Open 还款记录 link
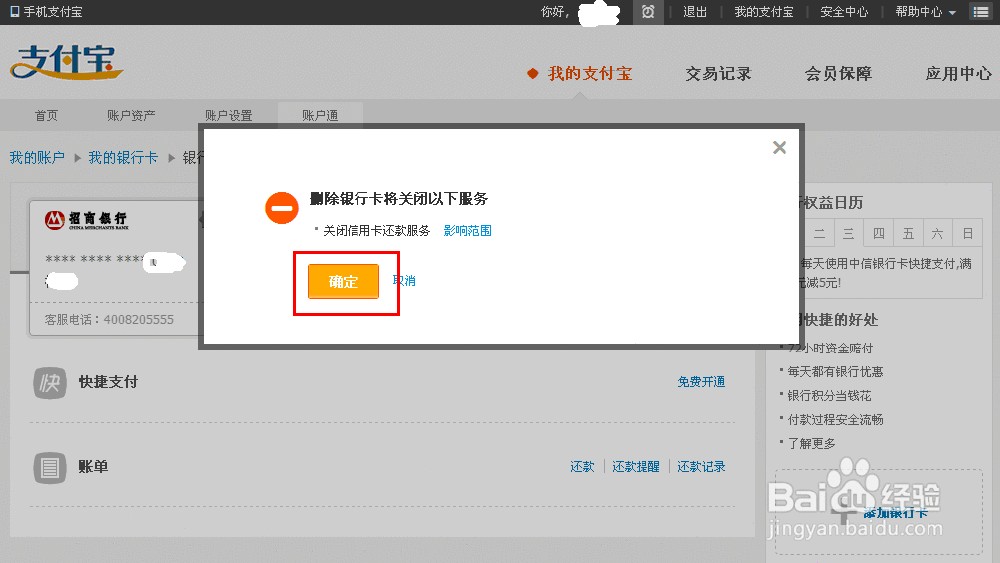The width and height of the screenshot is (1000, 563). 701,467
